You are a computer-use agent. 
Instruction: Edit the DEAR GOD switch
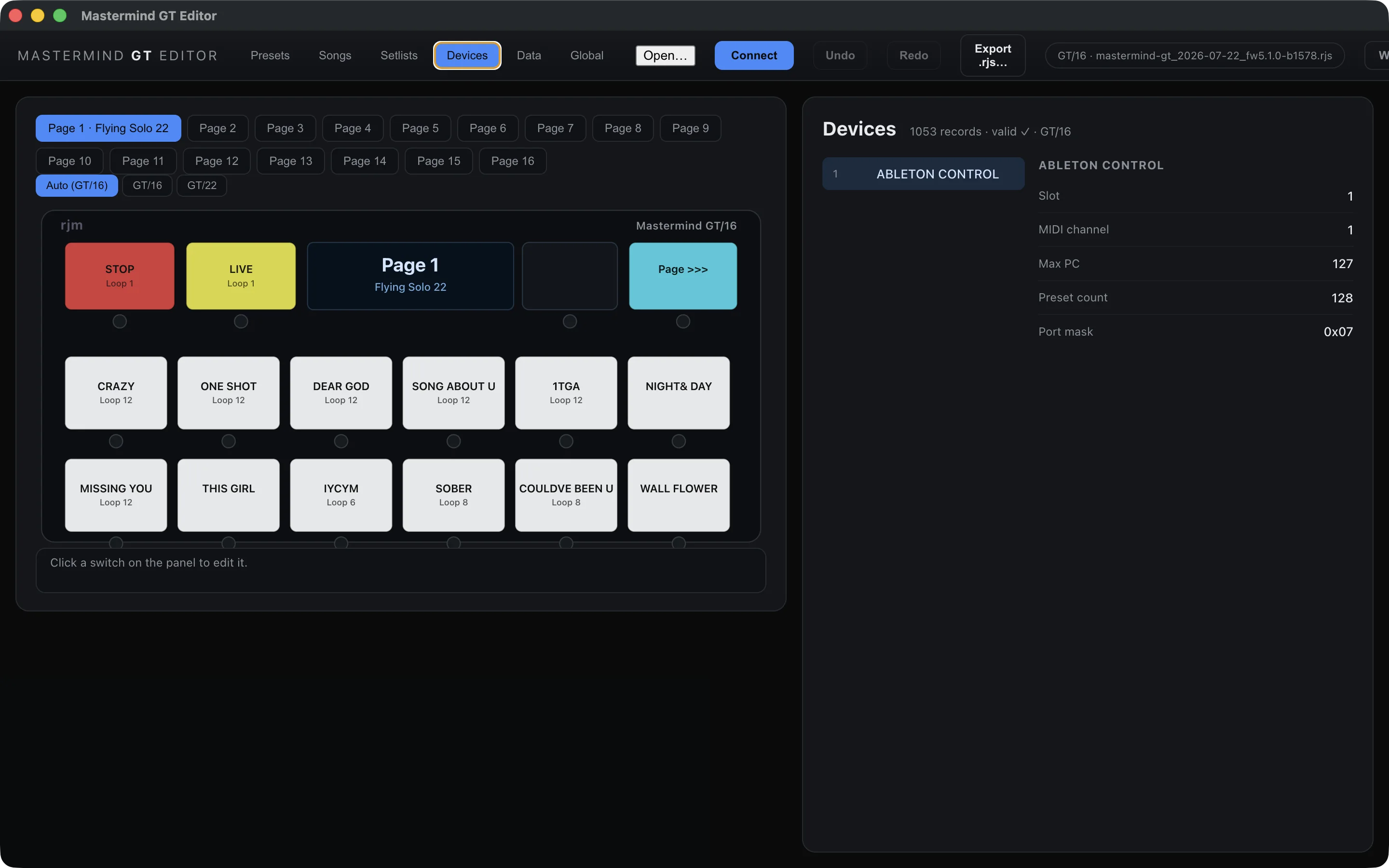pos(341,393)
